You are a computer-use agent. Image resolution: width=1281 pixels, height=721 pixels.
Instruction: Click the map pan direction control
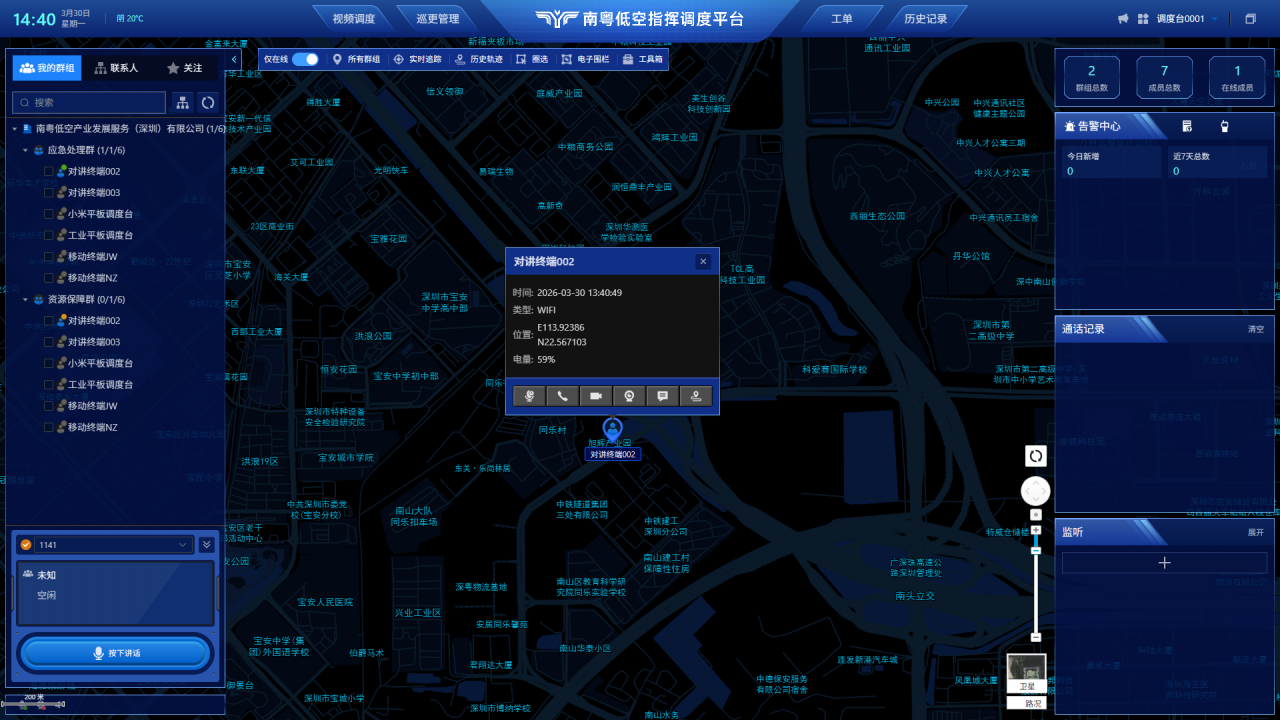tap(1036, 492)
